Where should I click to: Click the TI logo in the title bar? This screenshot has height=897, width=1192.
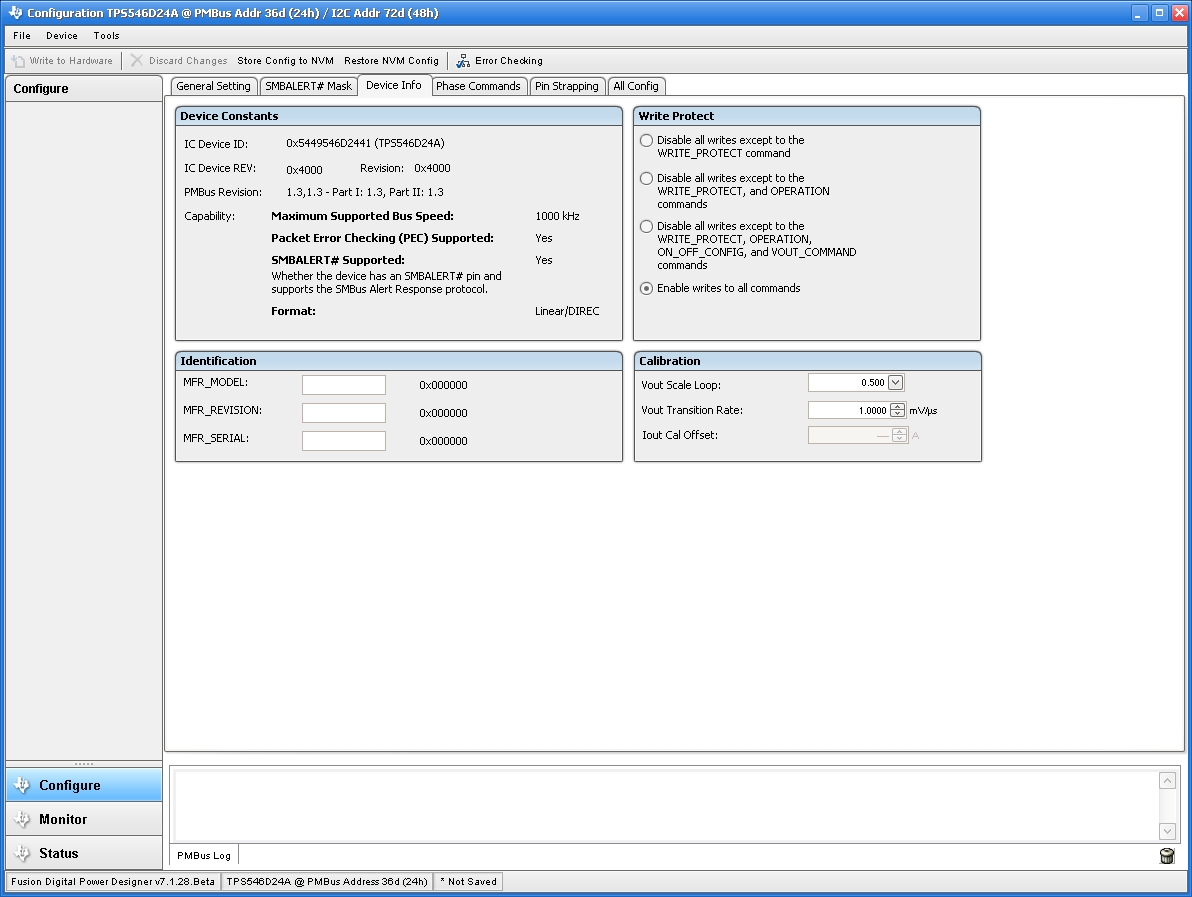14,12
